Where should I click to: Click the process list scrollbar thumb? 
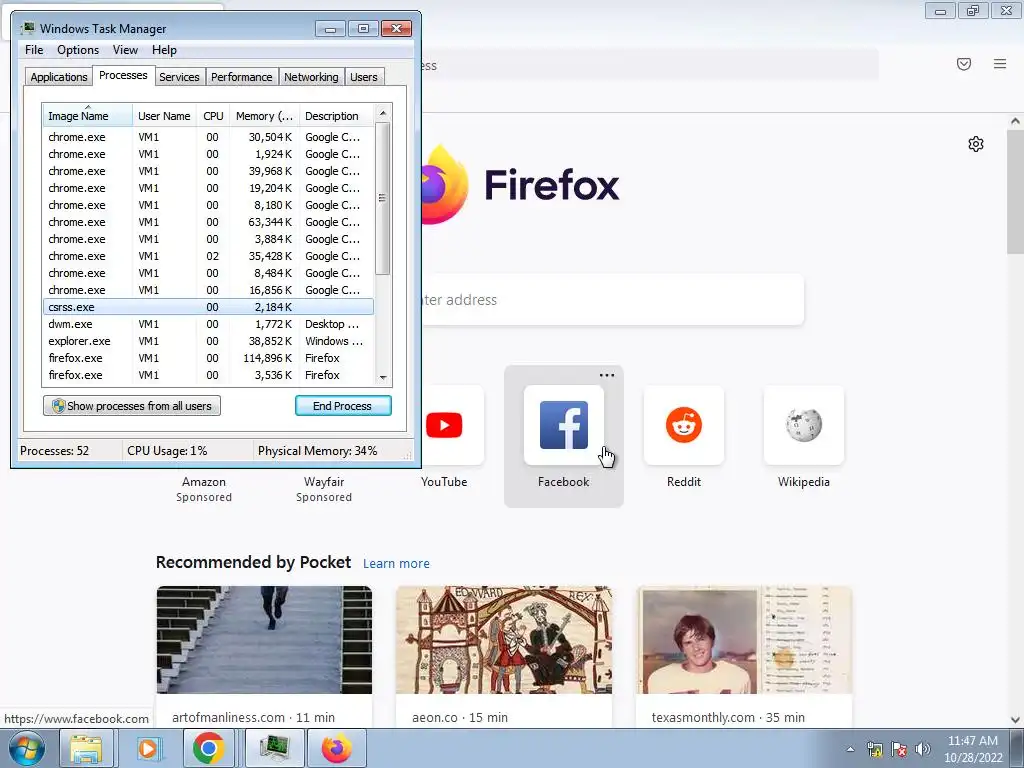pos(383,198)
